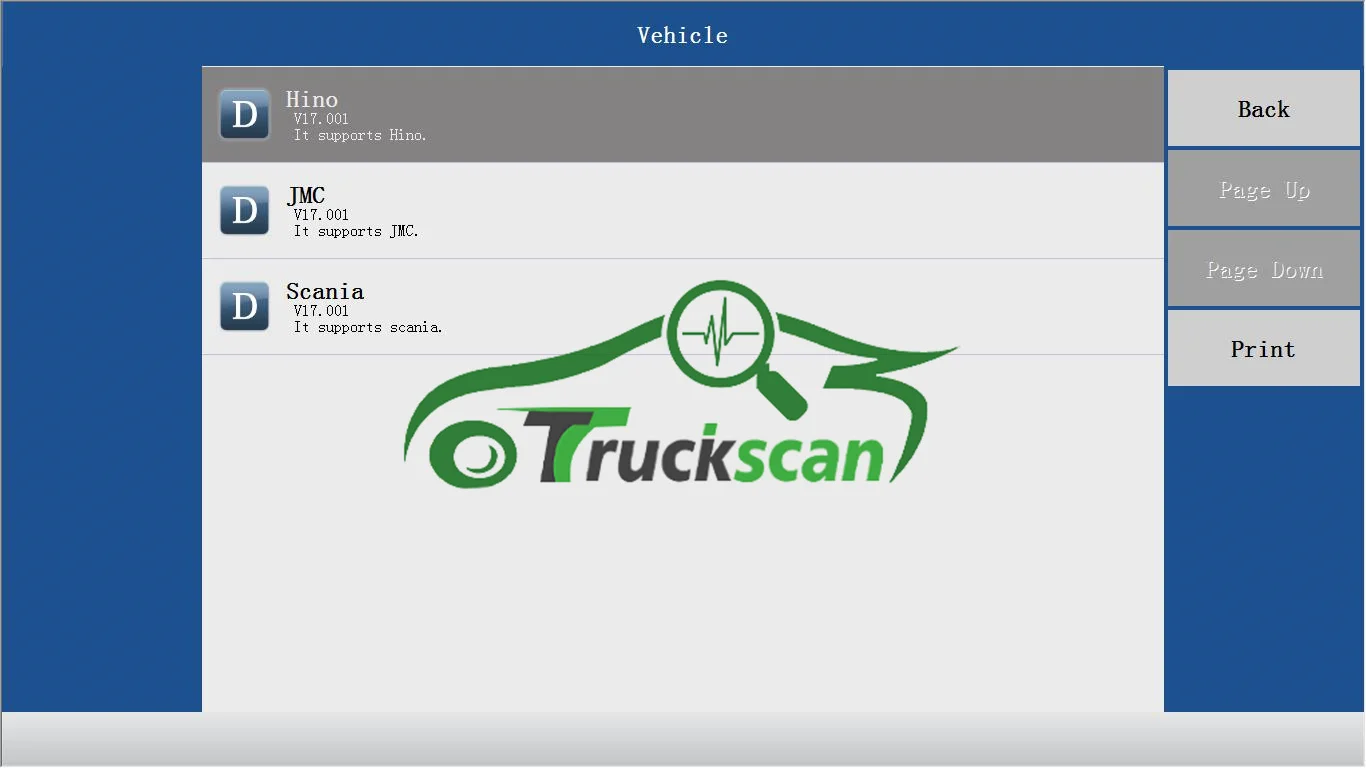This screenshot has width=1366, height=768.
Task: Select the JMC vehicle name
Action: coord(306,195)
